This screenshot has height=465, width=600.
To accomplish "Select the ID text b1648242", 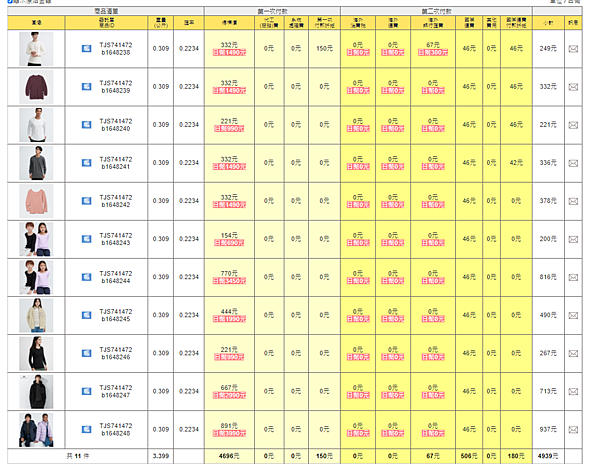I will click(x=116, y=205).
